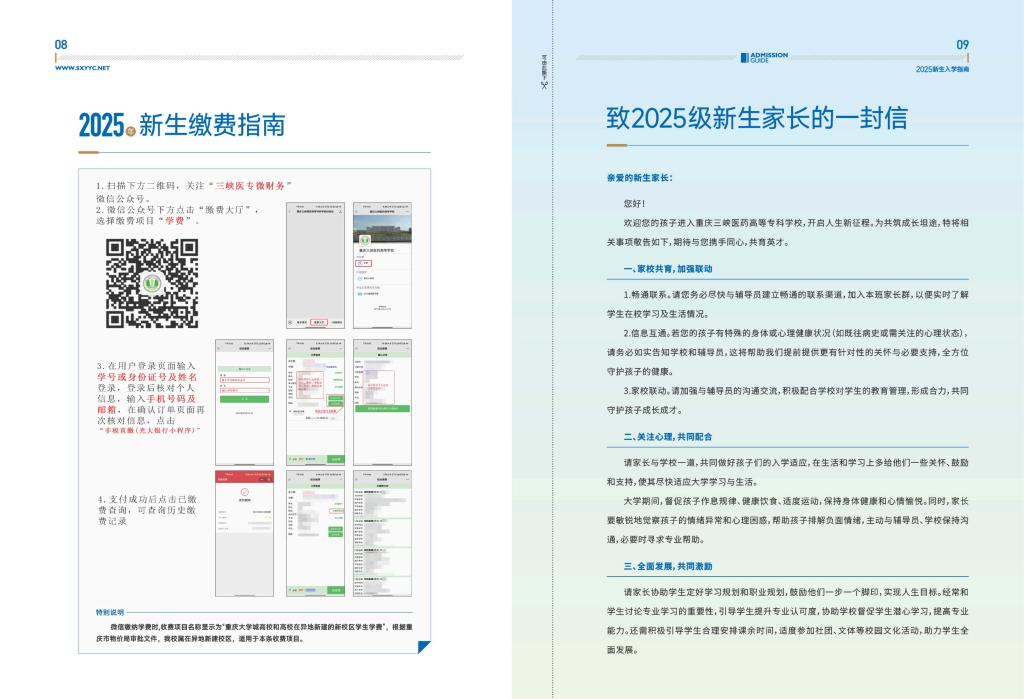
Task: Click the paragraph starting "1.畅通联系"
Action: [788, 304]
